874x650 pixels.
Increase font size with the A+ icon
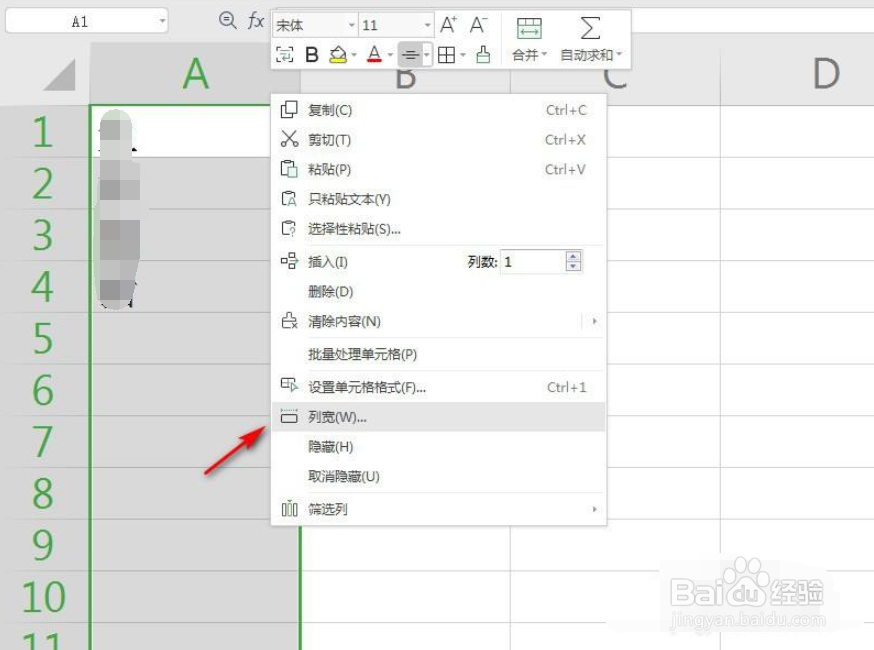pyautogui.click(x=448, y=23)
